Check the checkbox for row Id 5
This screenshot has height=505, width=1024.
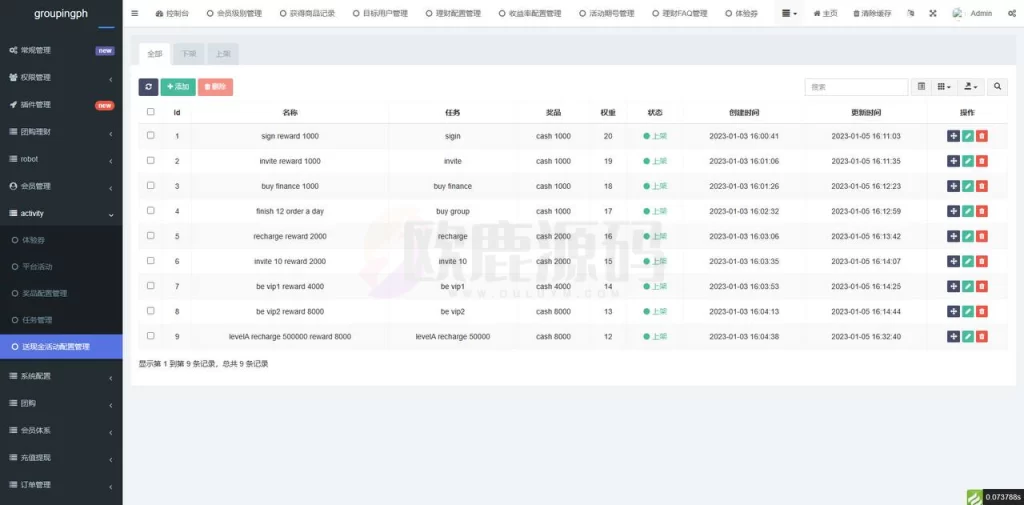coord(151,235)
